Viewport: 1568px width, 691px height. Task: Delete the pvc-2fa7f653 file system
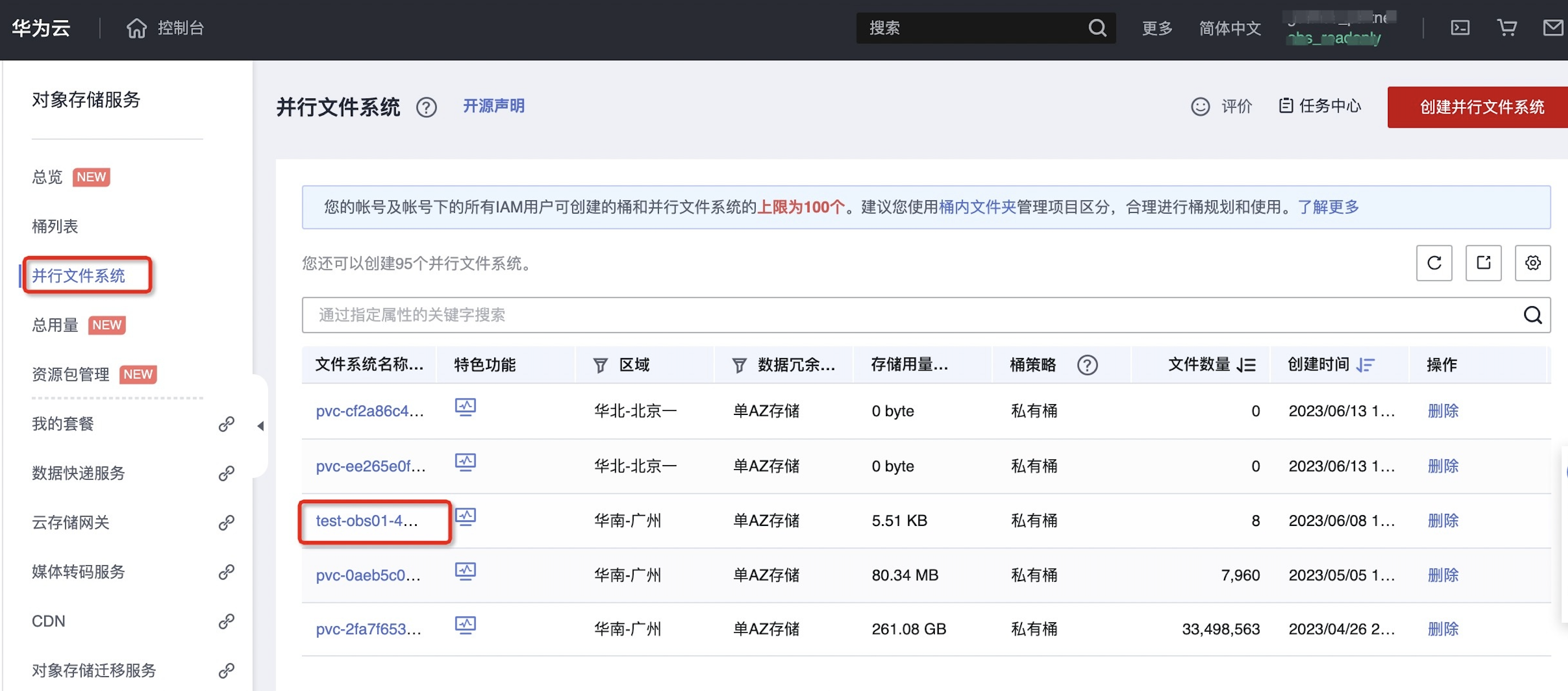click(1443, 629)
